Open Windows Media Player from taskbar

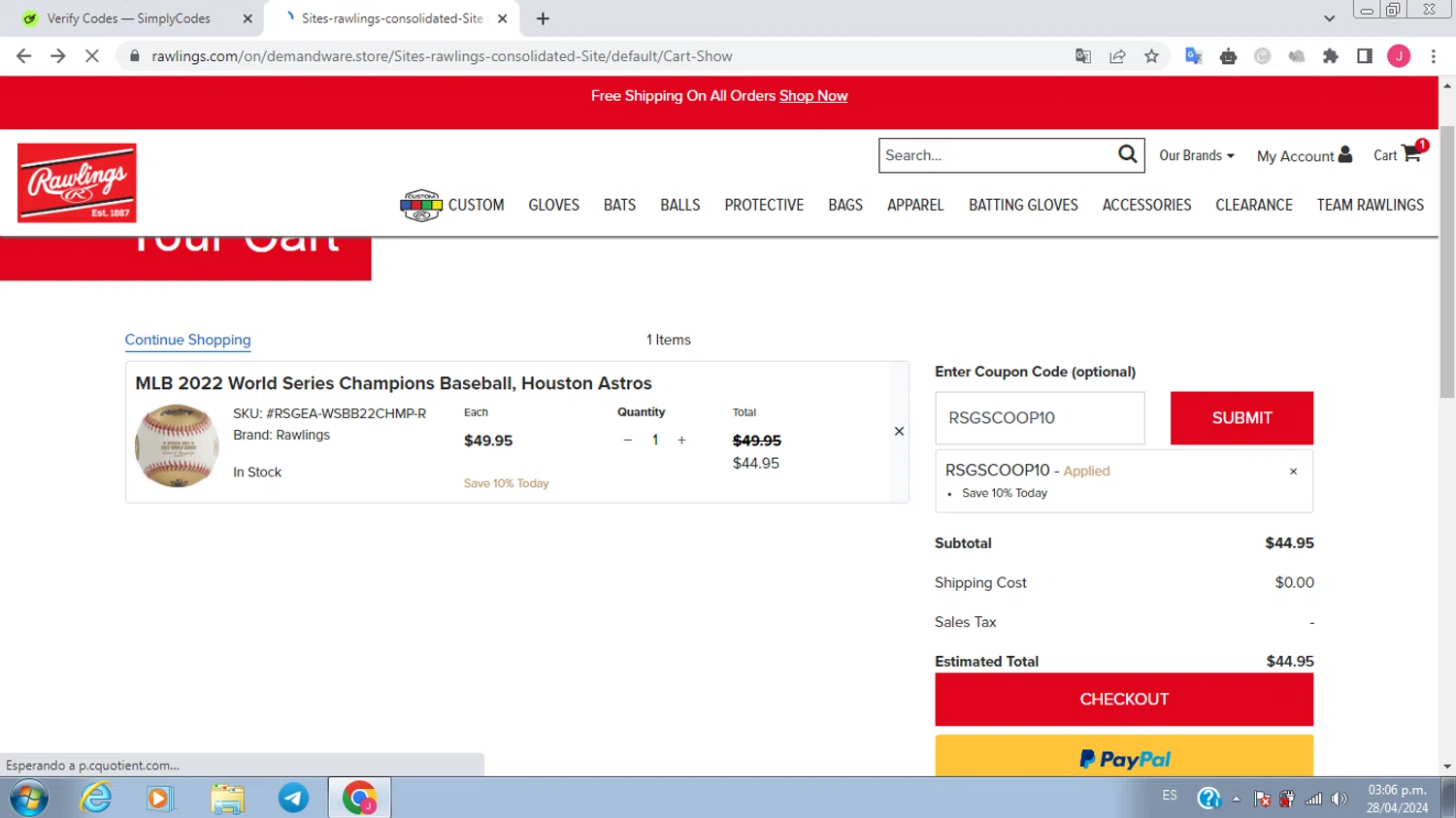click(159, 798)
